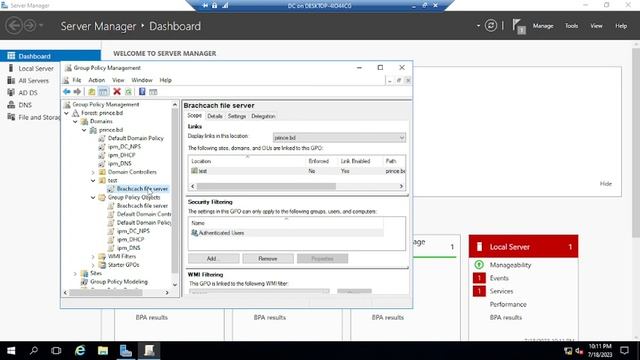Click the green Refresh toolbar icon in GPMC

128,92
